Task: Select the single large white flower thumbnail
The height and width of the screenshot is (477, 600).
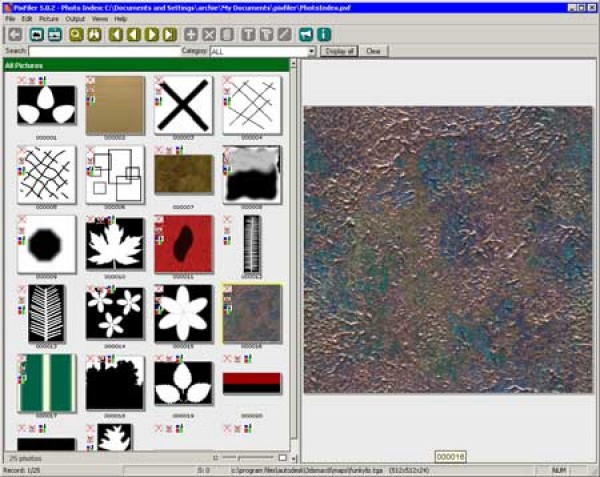Action: click(x=183, y=313)
